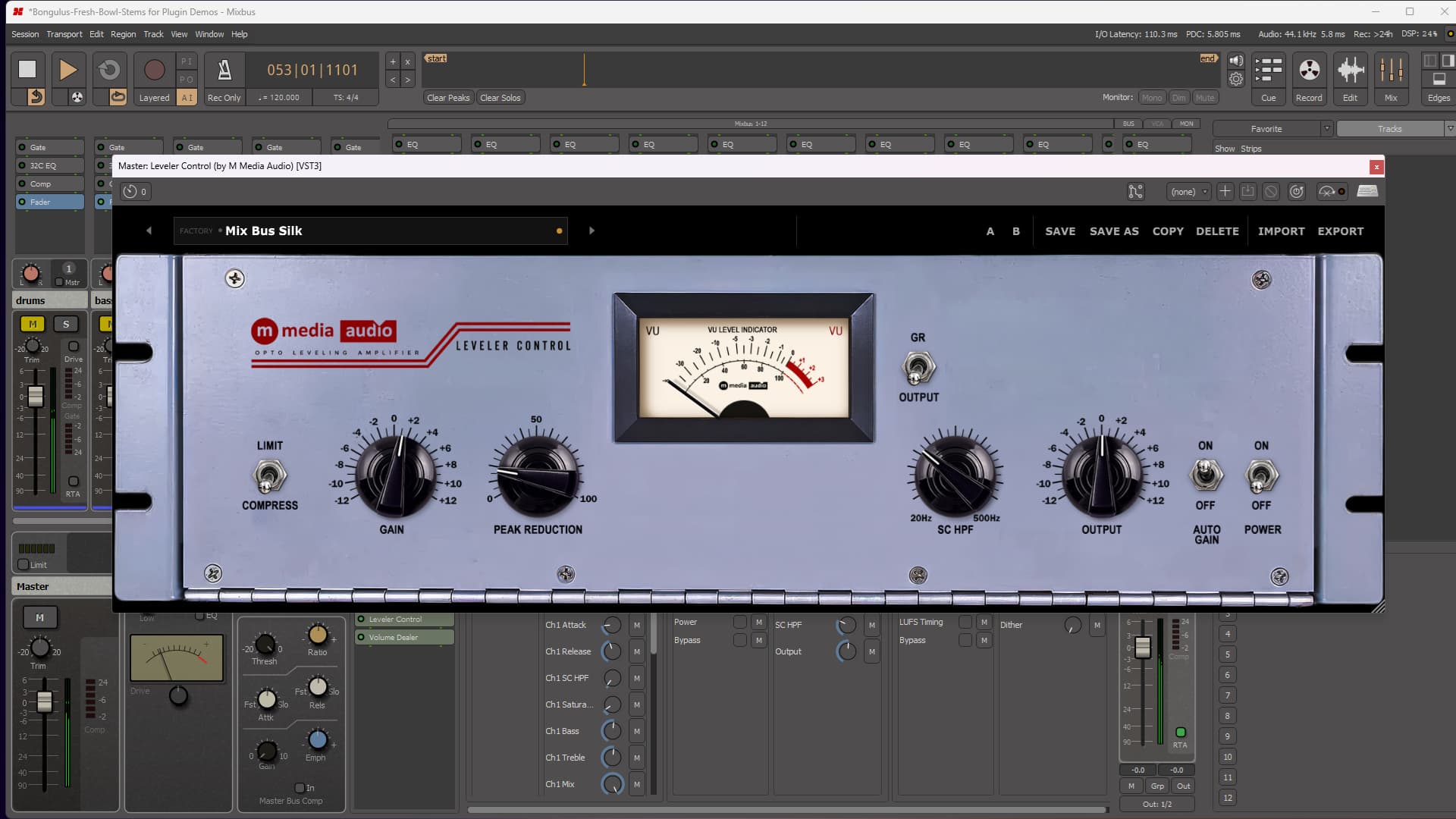Enable punch-out (PO) in the transport
The height and width of the screenshot is (819, 1456).
(x=187, y=79)
